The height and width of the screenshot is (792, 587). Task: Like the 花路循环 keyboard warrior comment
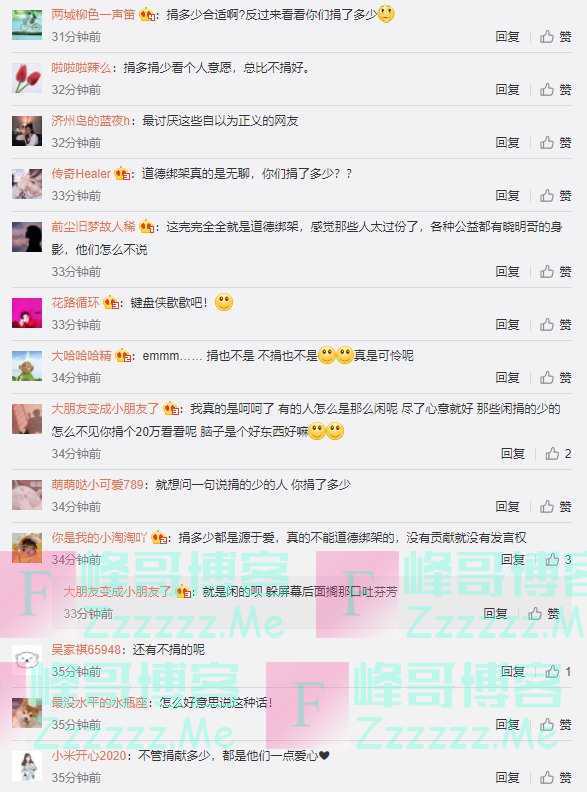555,324
